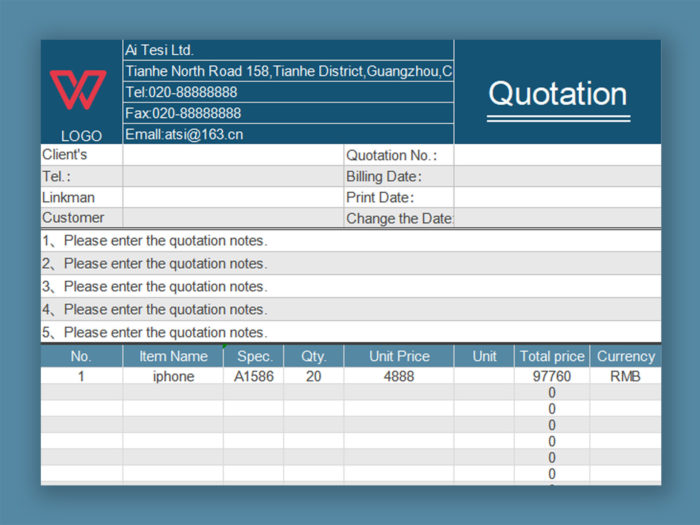700x525 pixels.
Task: Select the fifth quotation notes row
Action: 350,332
